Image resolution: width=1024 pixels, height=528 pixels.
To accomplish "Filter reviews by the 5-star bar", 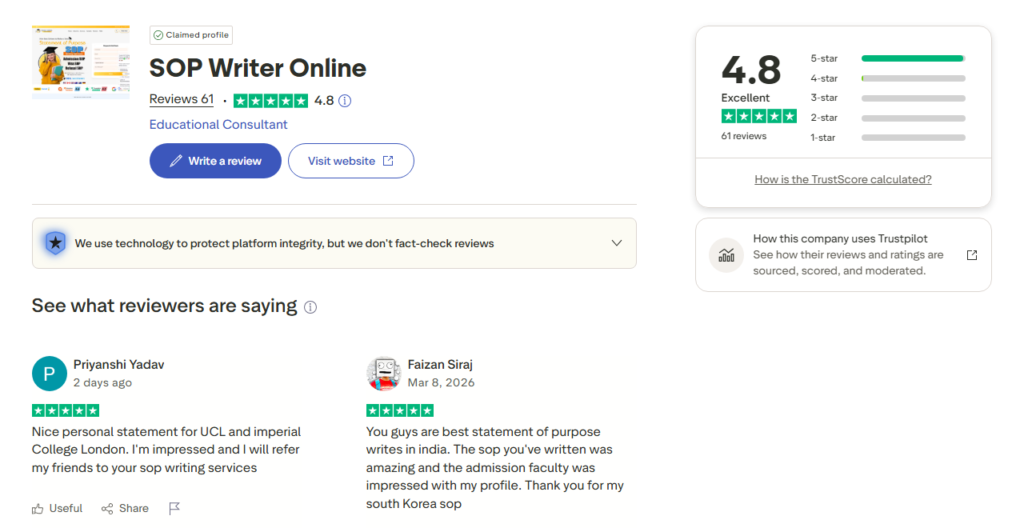I will (x=912, y=58).
